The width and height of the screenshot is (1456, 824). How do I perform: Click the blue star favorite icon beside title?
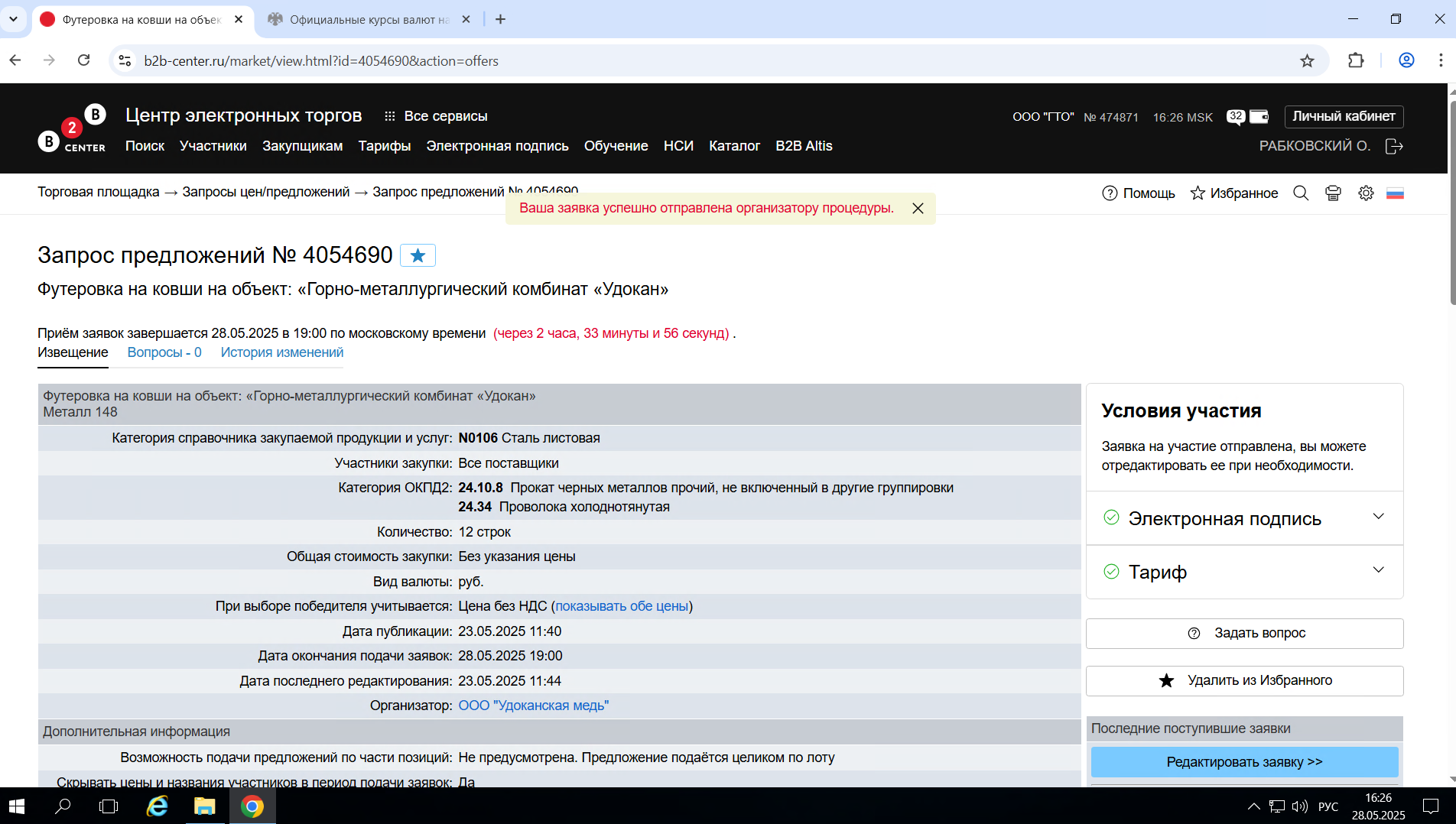pyautogui.click(x=418, y=255)
